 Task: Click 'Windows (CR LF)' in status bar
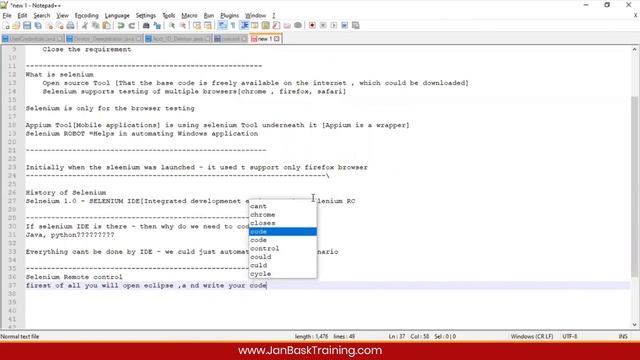(531, 336)
